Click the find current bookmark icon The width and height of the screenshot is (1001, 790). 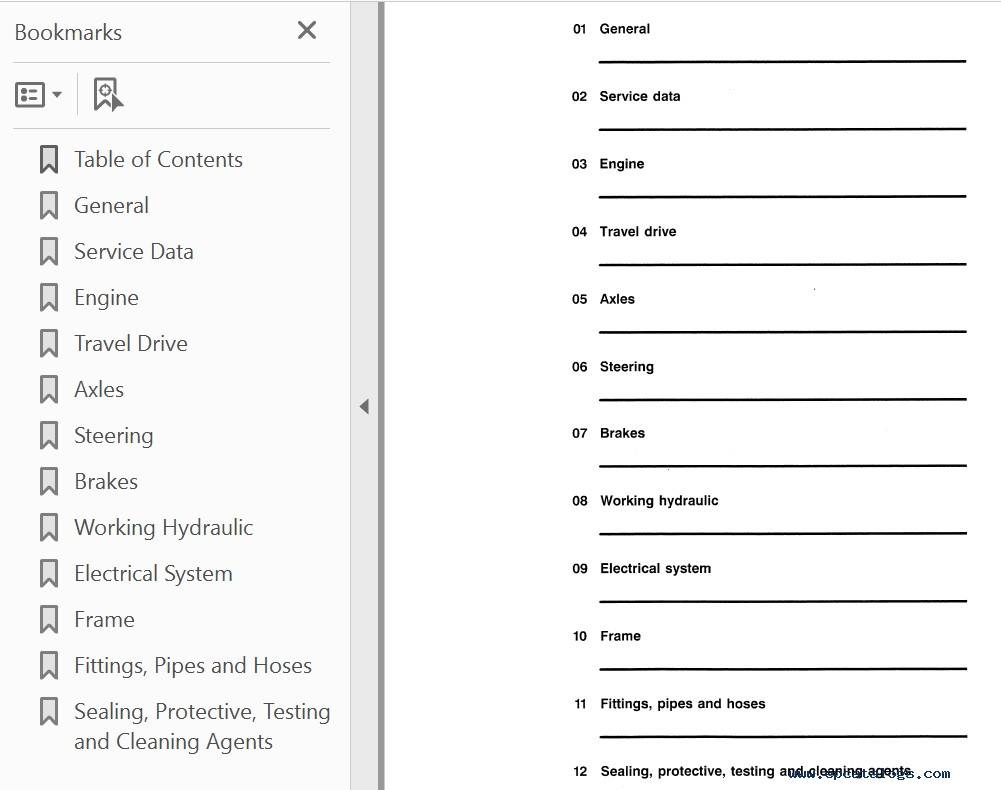[x=107, y=95]
